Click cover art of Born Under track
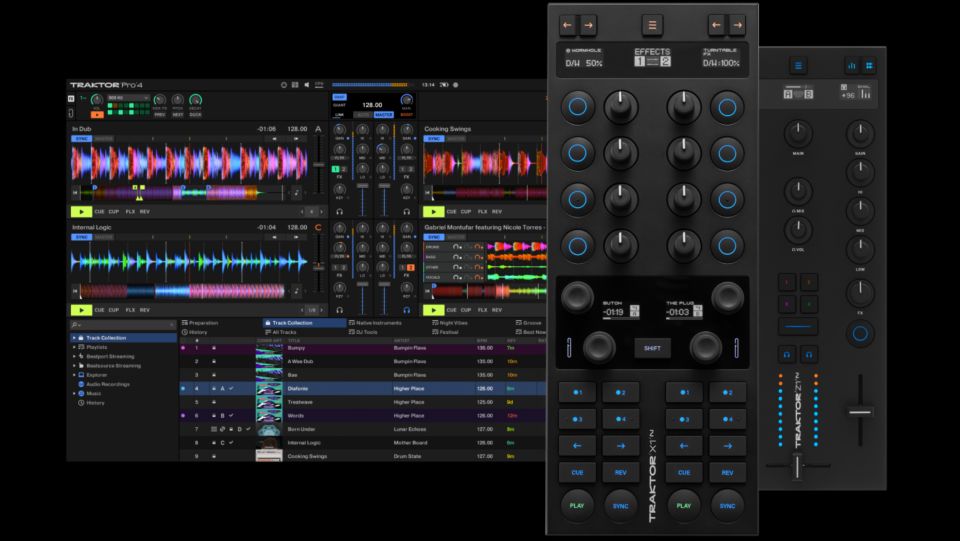Screen dimensions: 960x541 [x=269, y=429]
